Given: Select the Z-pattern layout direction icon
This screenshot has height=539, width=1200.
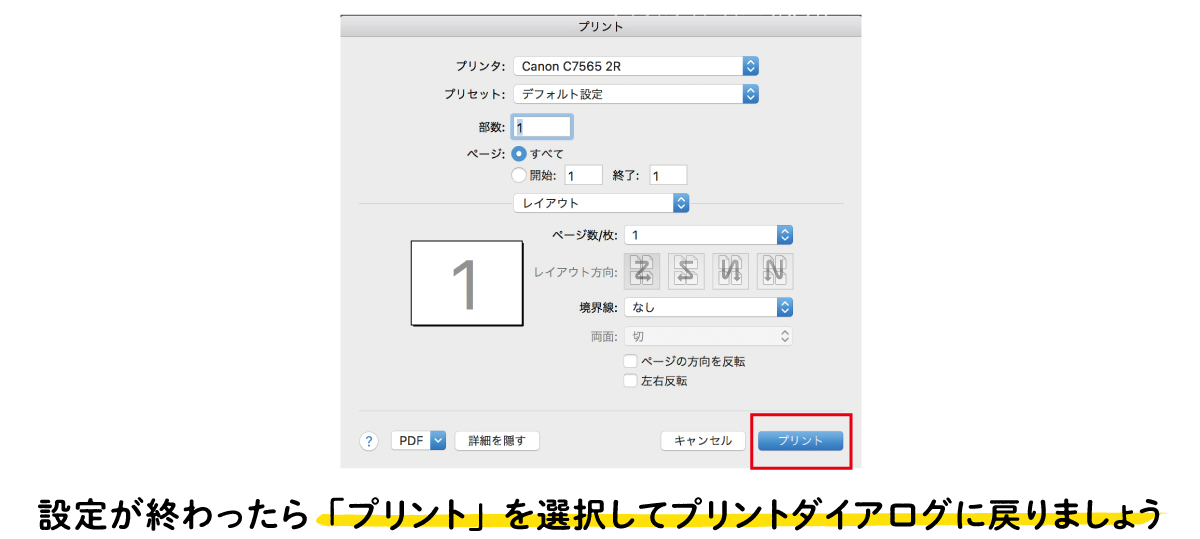Looking at the screenshot, I should click(643, 271).
